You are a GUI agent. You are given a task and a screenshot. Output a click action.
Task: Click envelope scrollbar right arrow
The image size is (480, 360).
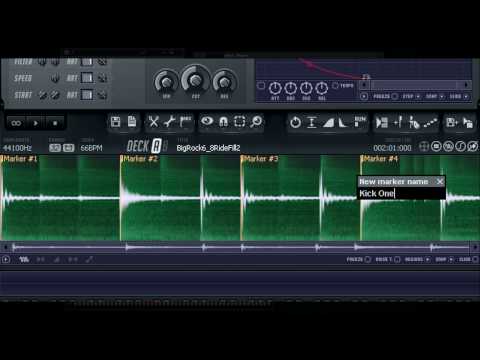pyautogui.click(x=466, y=85)
